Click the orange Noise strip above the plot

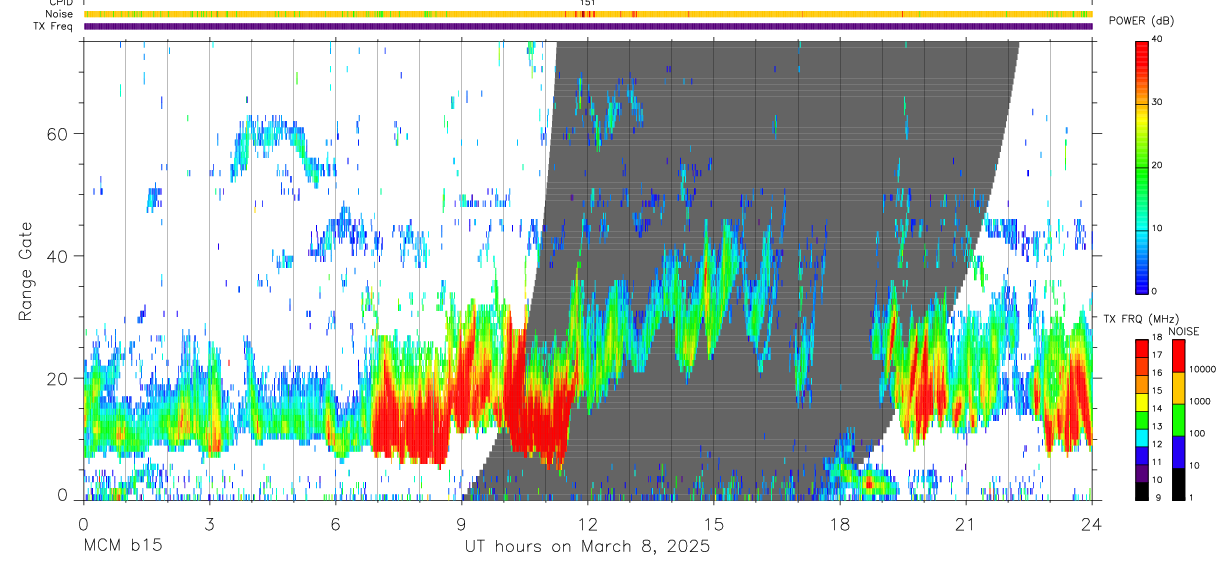[588, 14]
